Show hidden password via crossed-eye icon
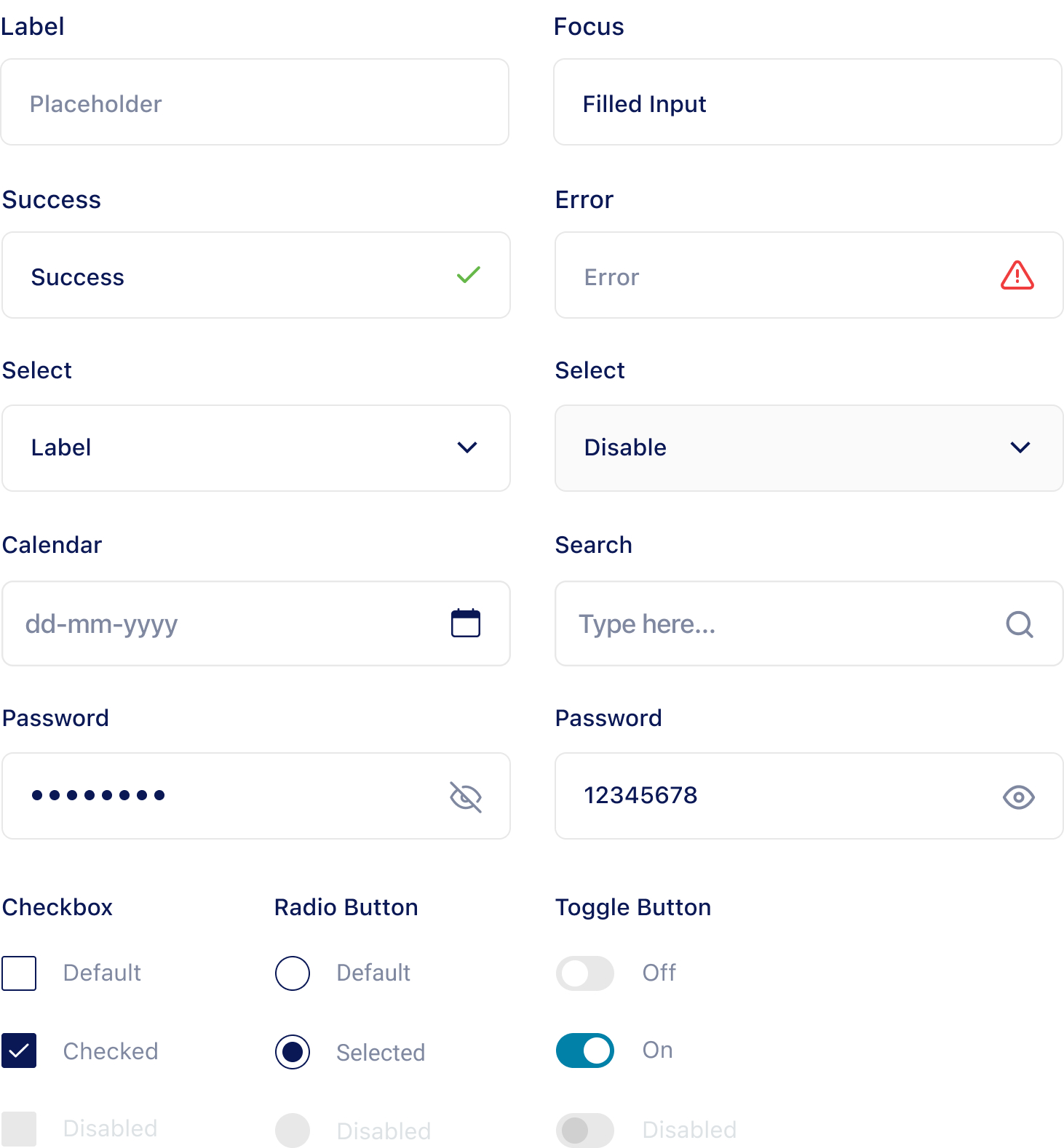The image size is (1064, 1148). click(466, 797)
